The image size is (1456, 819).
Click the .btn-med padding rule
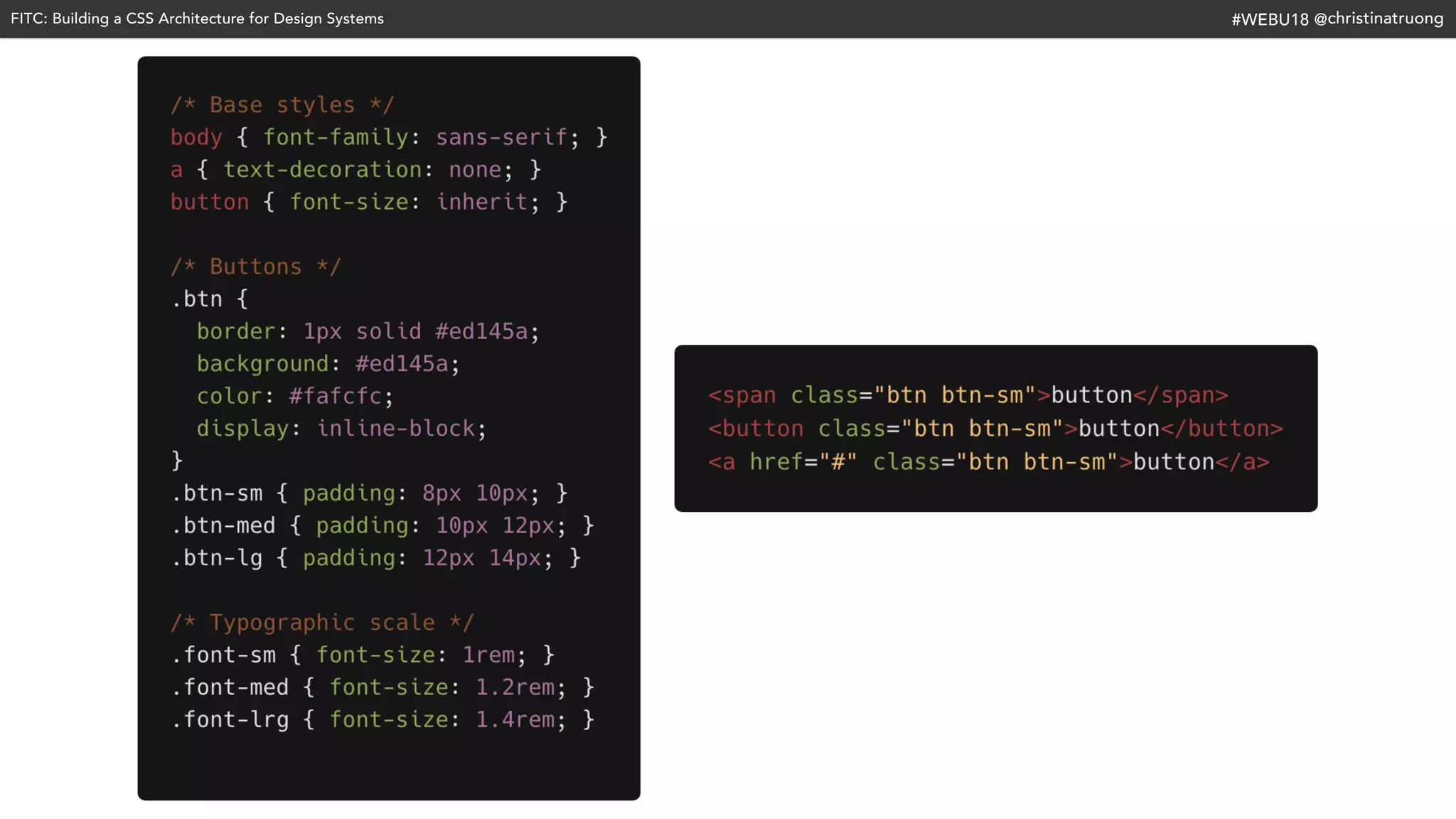click(382, 525)
